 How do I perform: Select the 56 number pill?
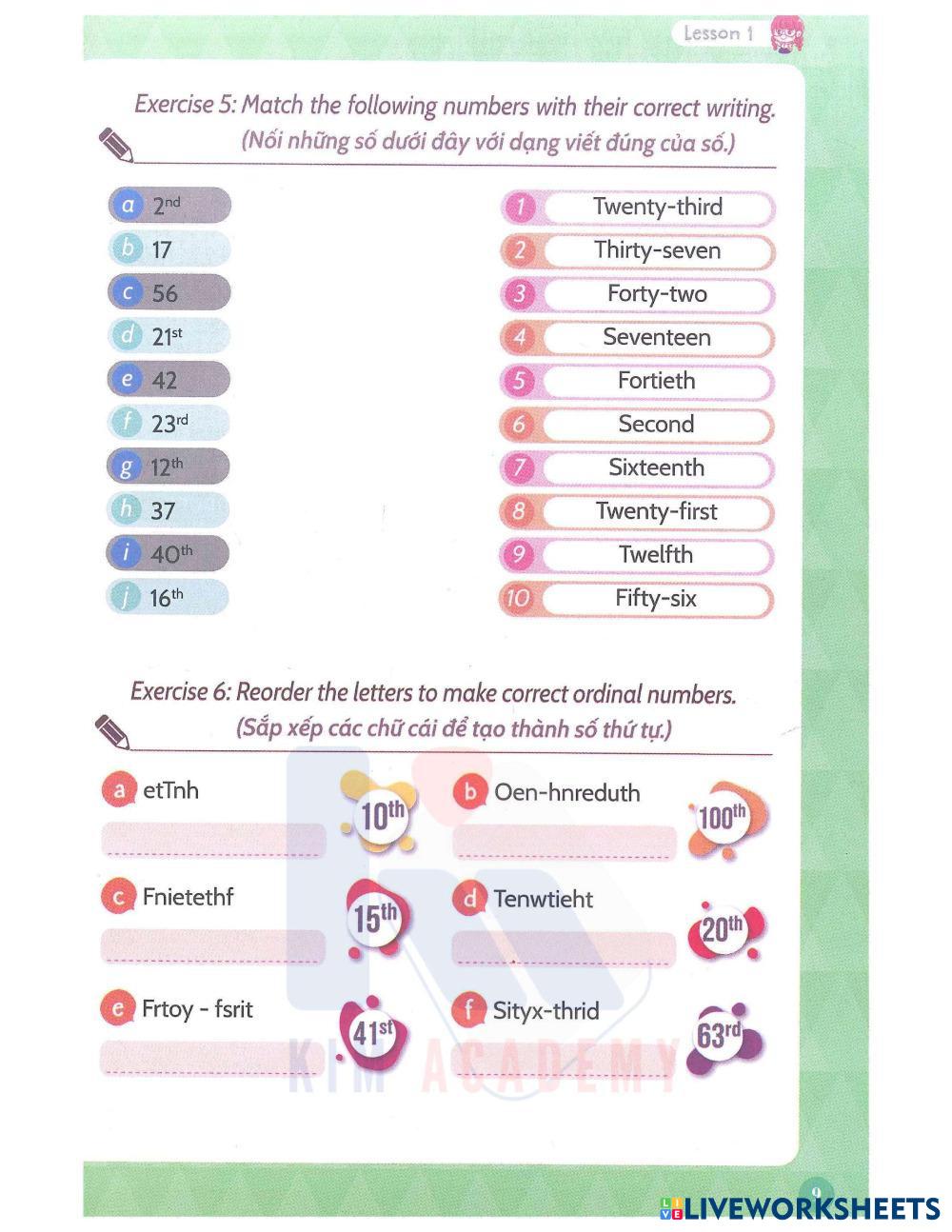[x=169, y=293]
